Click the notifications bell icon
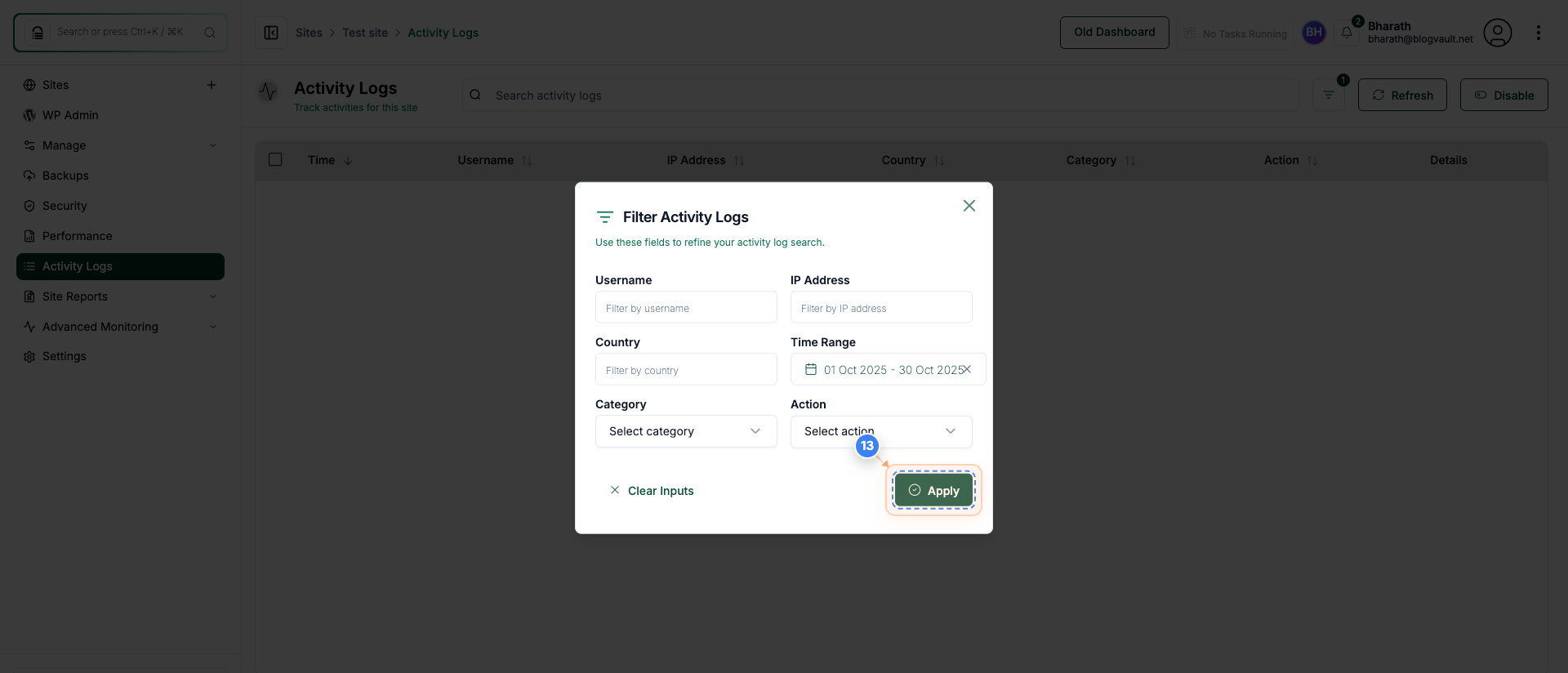Viewport: 1568px width, 673px height. click(x=1347, y=33)
